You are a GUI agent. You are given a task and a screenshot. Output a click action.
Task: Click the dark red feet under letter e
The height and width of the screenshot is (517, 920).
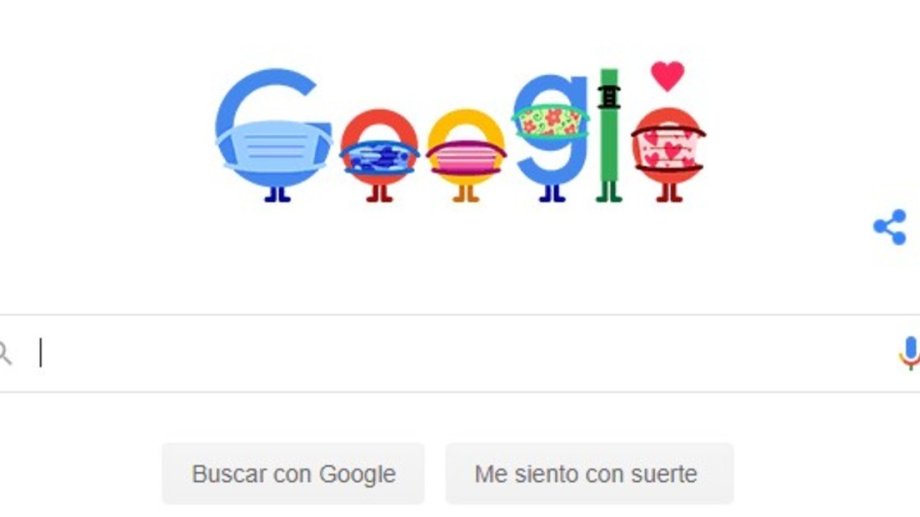[x=668, y=193]
